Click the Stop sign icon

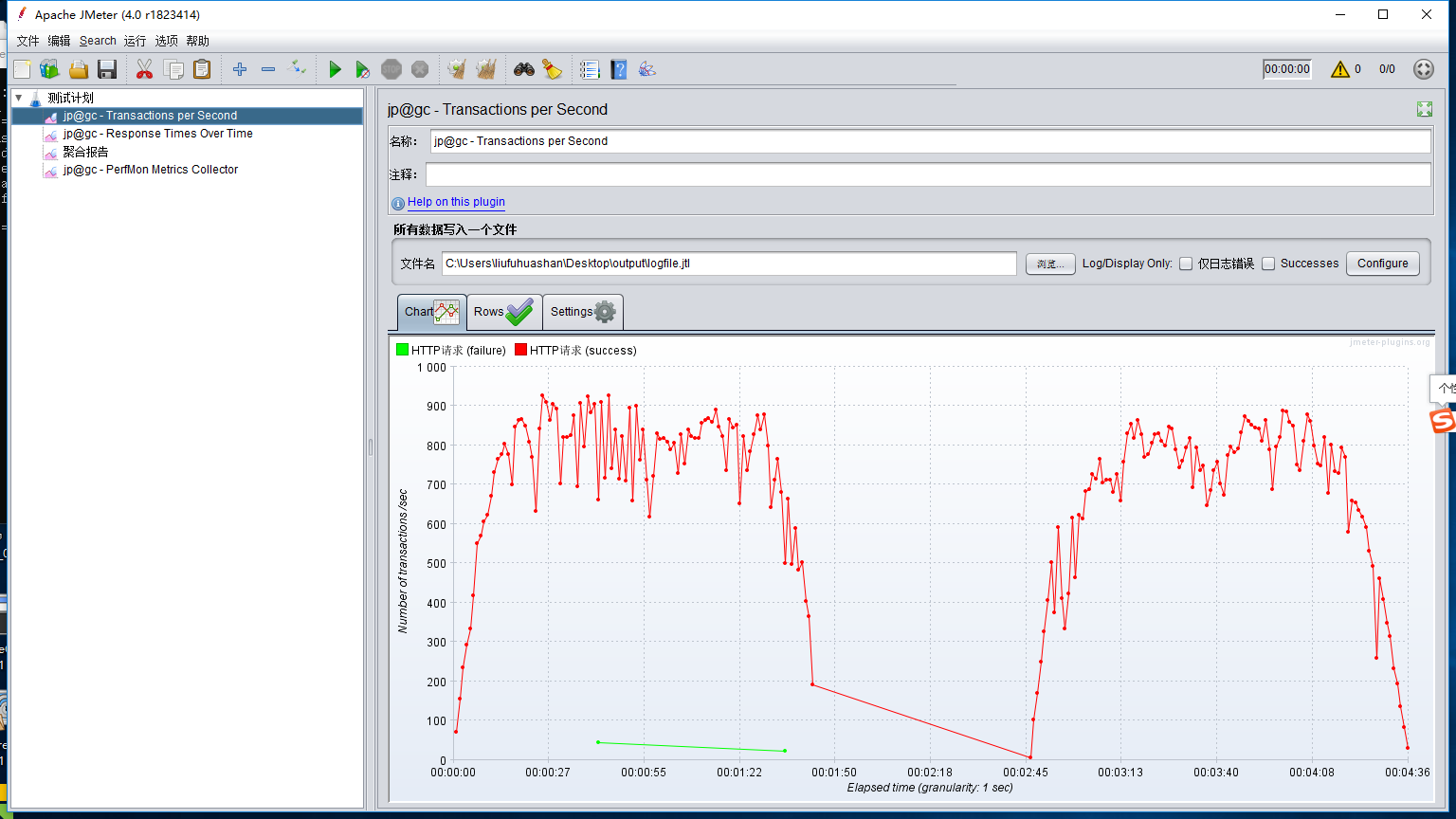(391, 69)
